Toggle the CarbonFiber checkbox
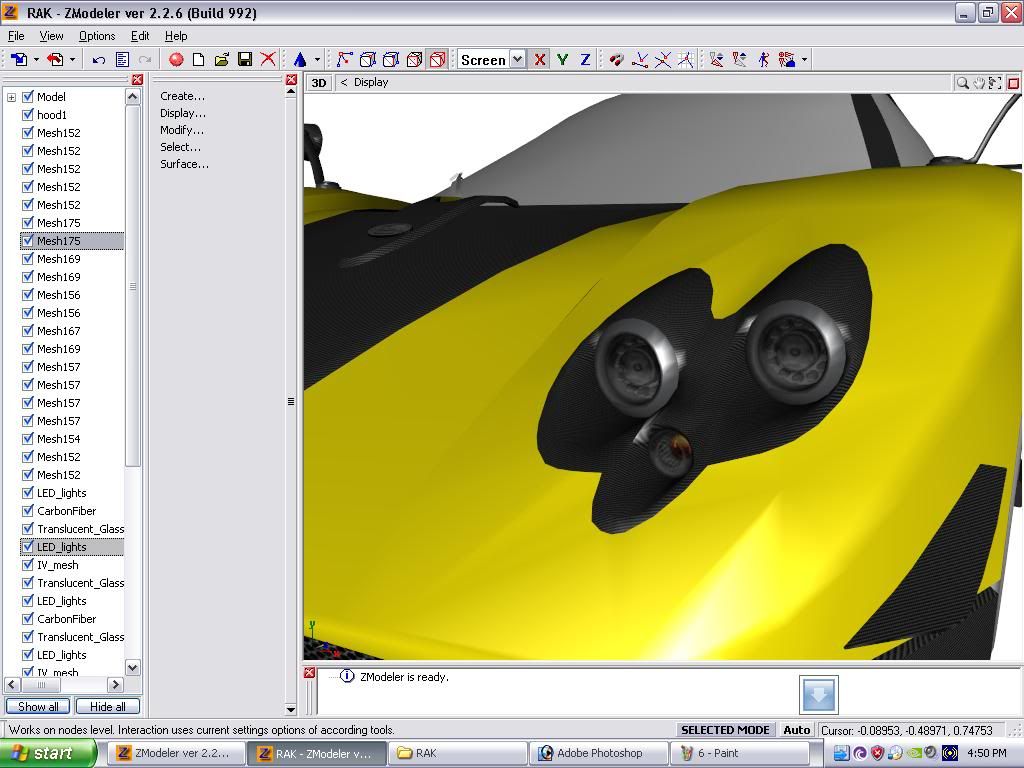1024x768 pixels. point(28,511)
